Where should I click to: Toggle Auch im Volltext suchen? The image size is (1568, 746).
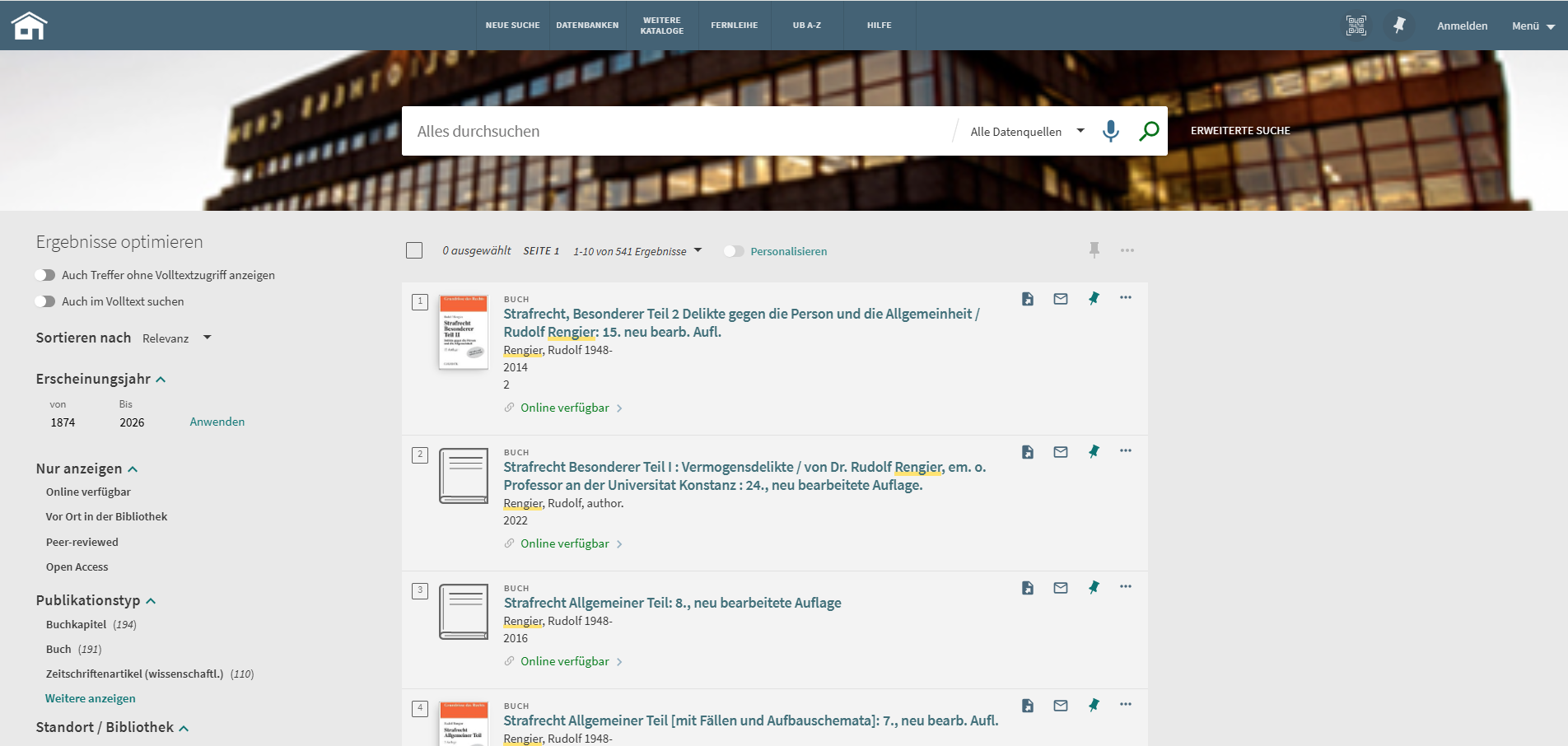(x=45, y=301)
